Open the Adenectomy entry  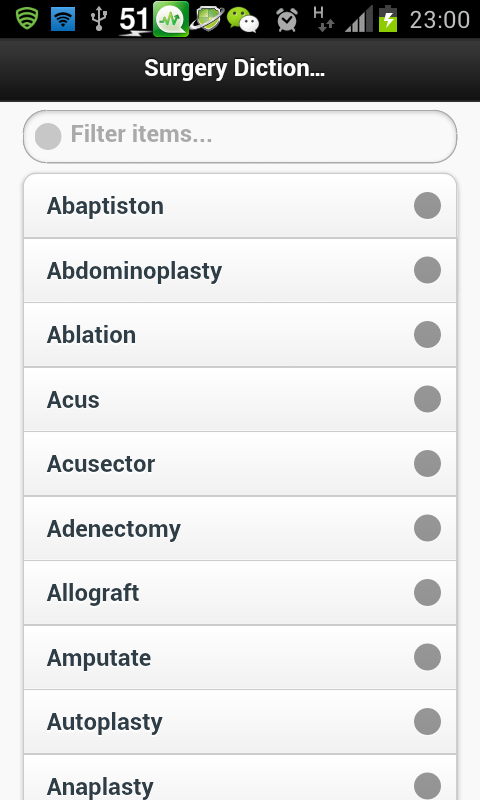pos(240,528)
